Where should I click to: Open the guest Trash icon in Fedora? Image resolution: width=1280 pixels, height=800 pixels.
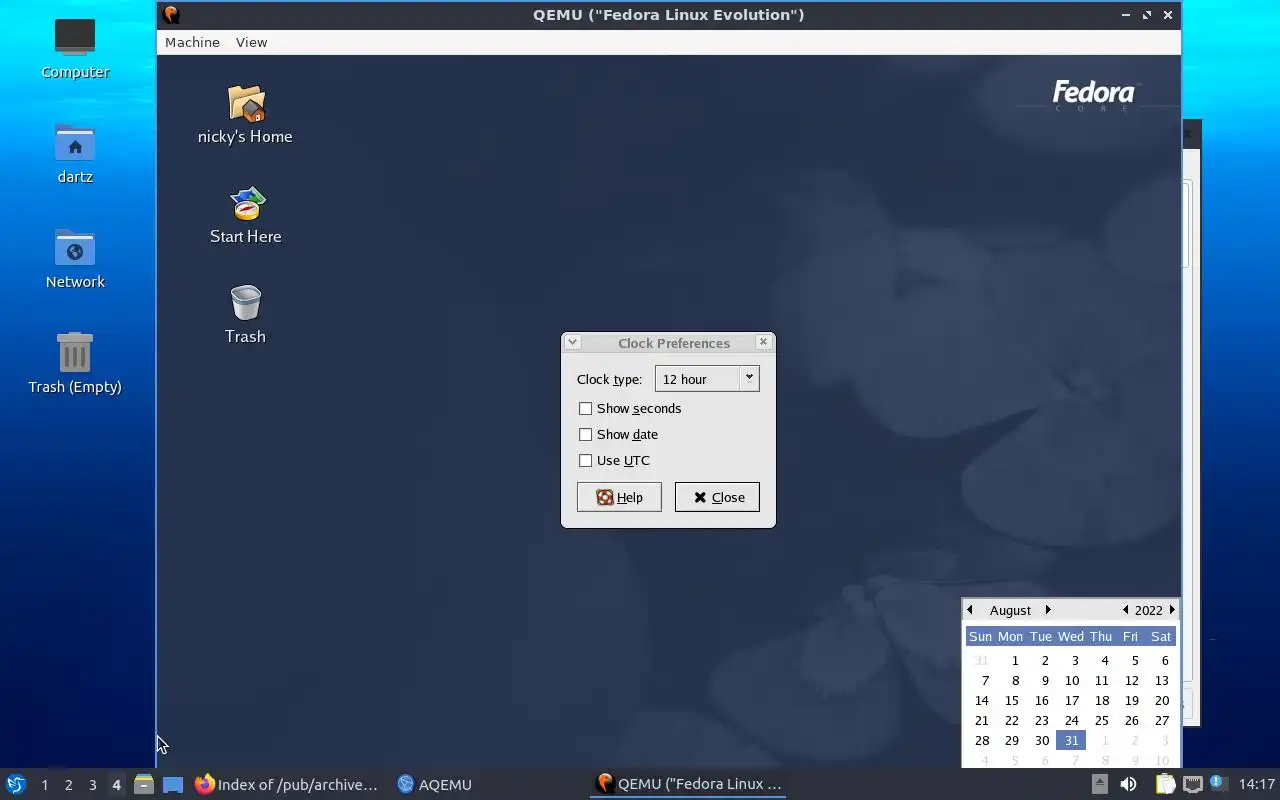245,303
